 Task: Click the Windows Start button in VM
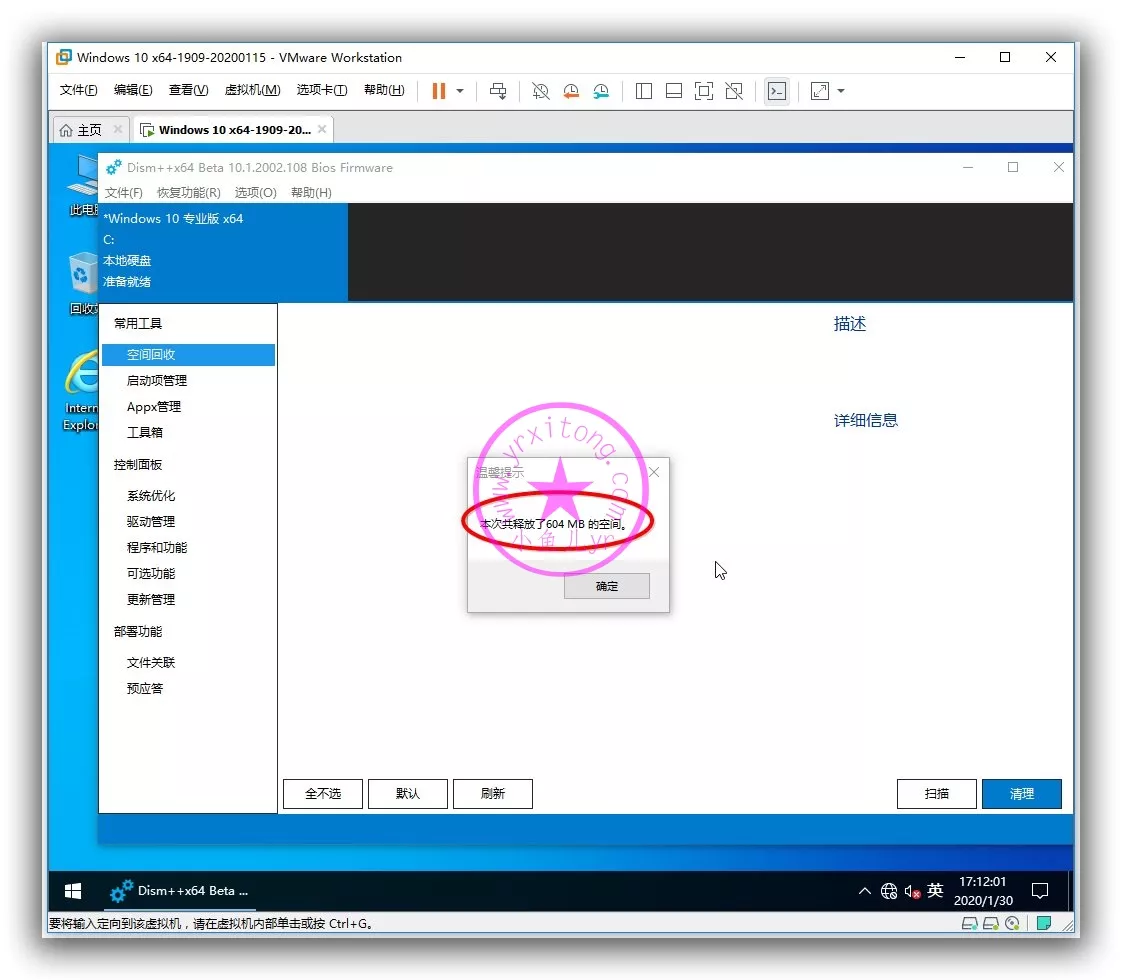[x=73, y=891]
